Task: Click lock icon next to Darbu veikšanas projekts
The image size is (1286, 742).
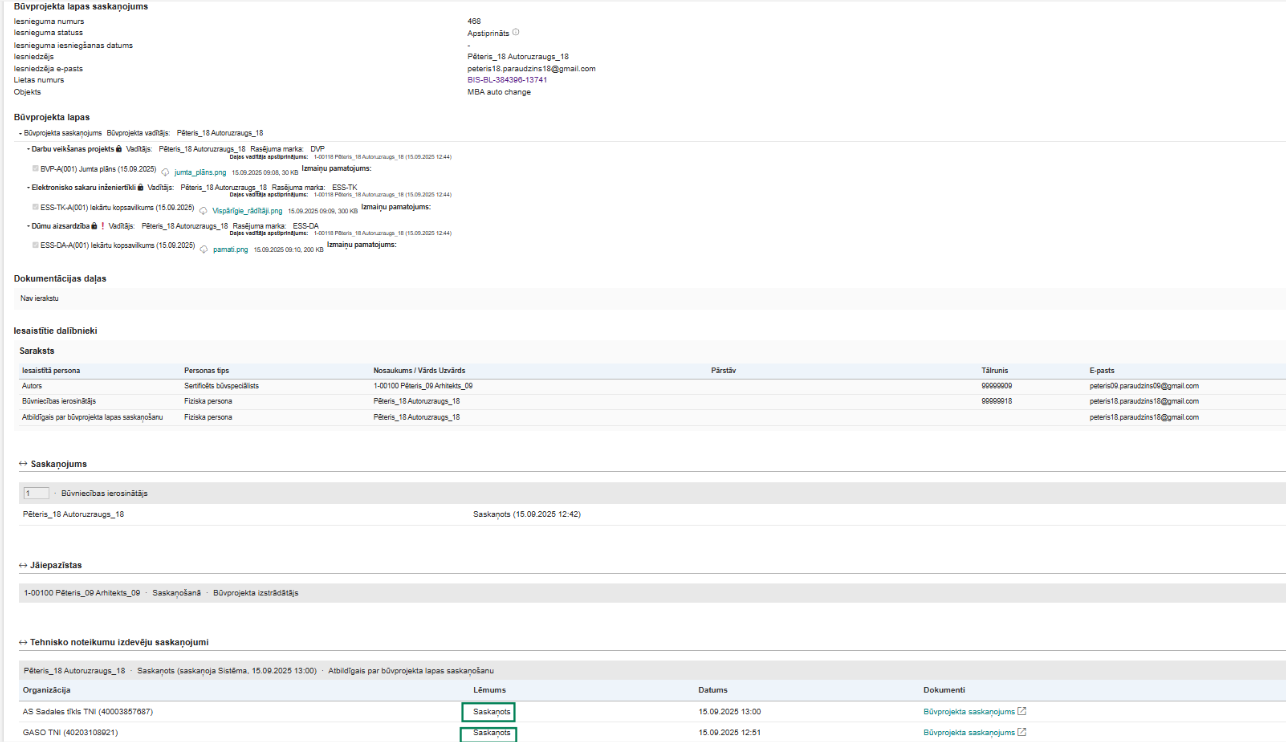Action: [x=118, y=149]
